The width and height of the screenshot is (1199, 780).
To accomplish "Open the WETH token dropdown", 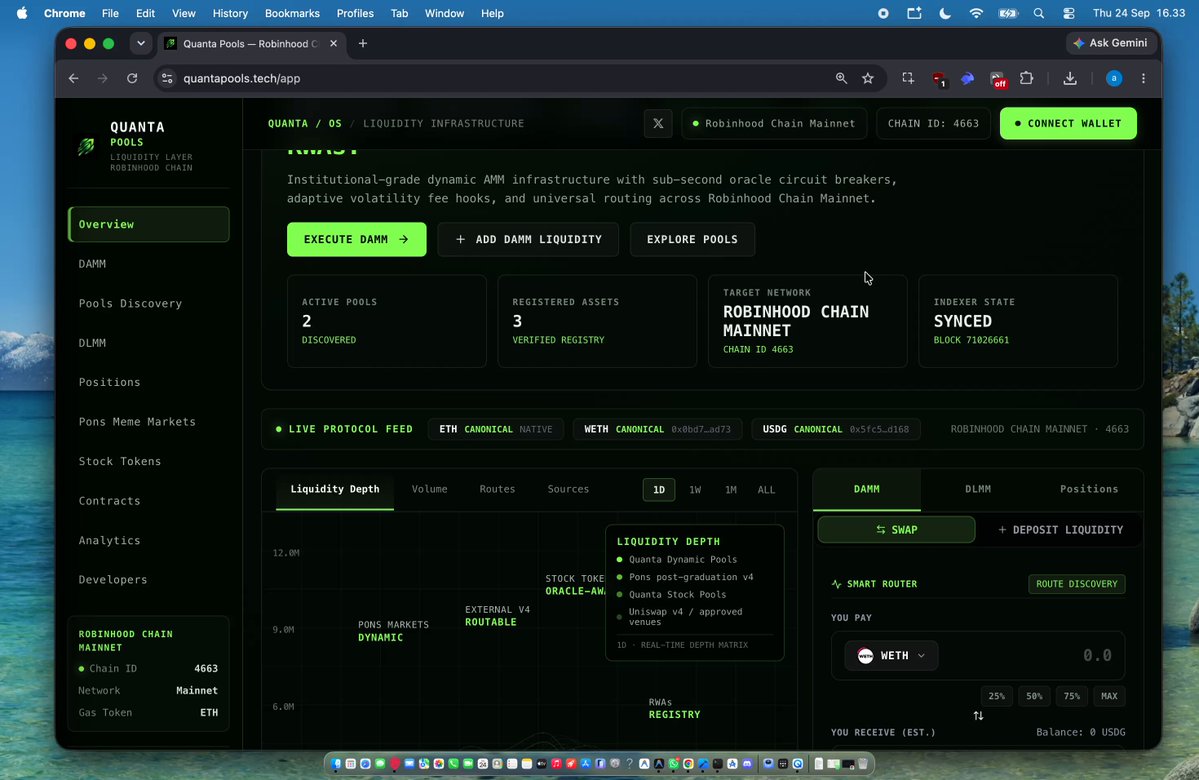I will (891, 655).
